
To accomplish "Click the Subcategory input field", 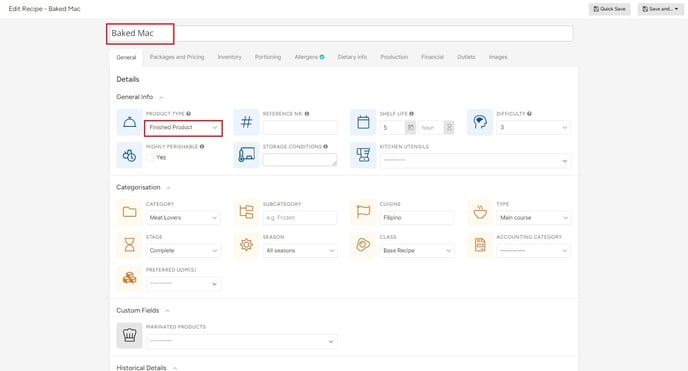I will (300, 218).
